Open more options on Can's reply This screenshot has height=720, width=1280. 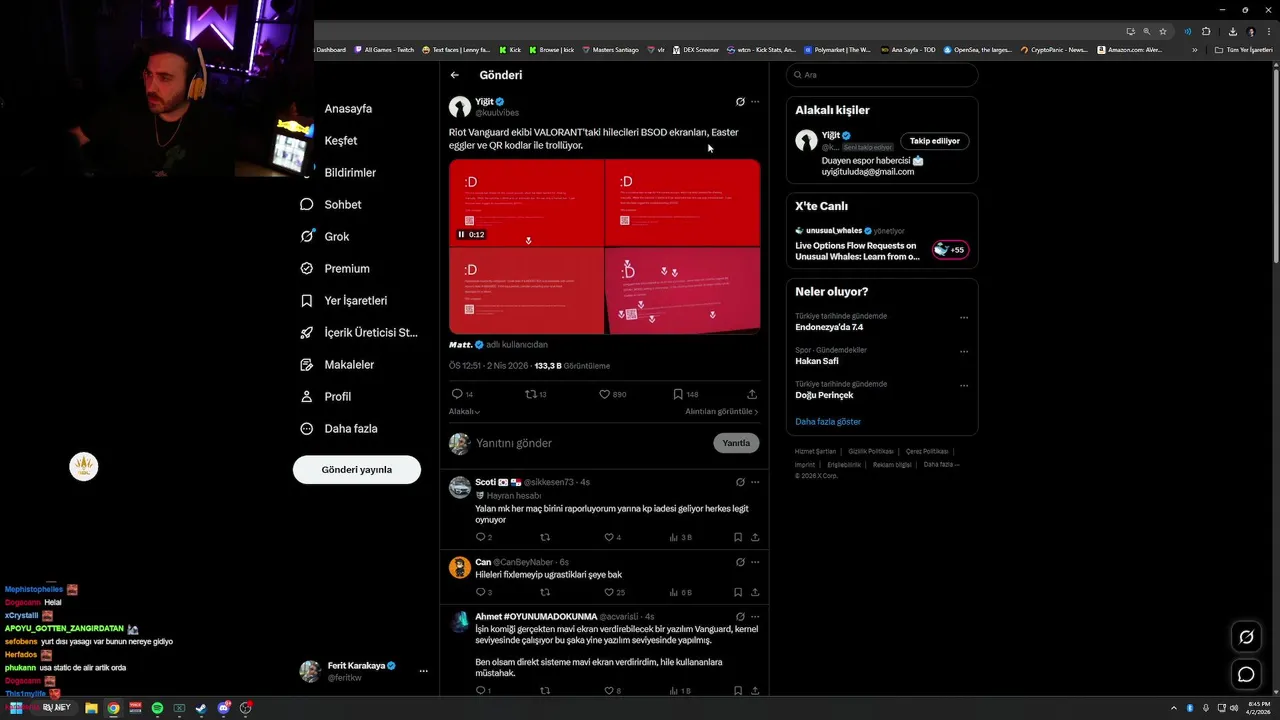pos(755,562)
